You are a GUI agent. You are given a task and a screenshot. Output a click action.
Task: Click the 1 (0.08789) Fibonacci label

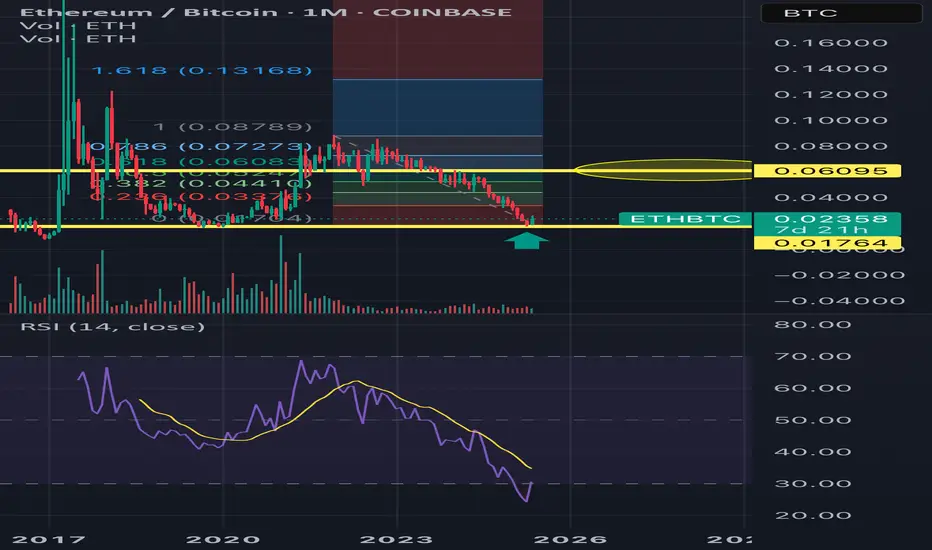tap(232, 127)
